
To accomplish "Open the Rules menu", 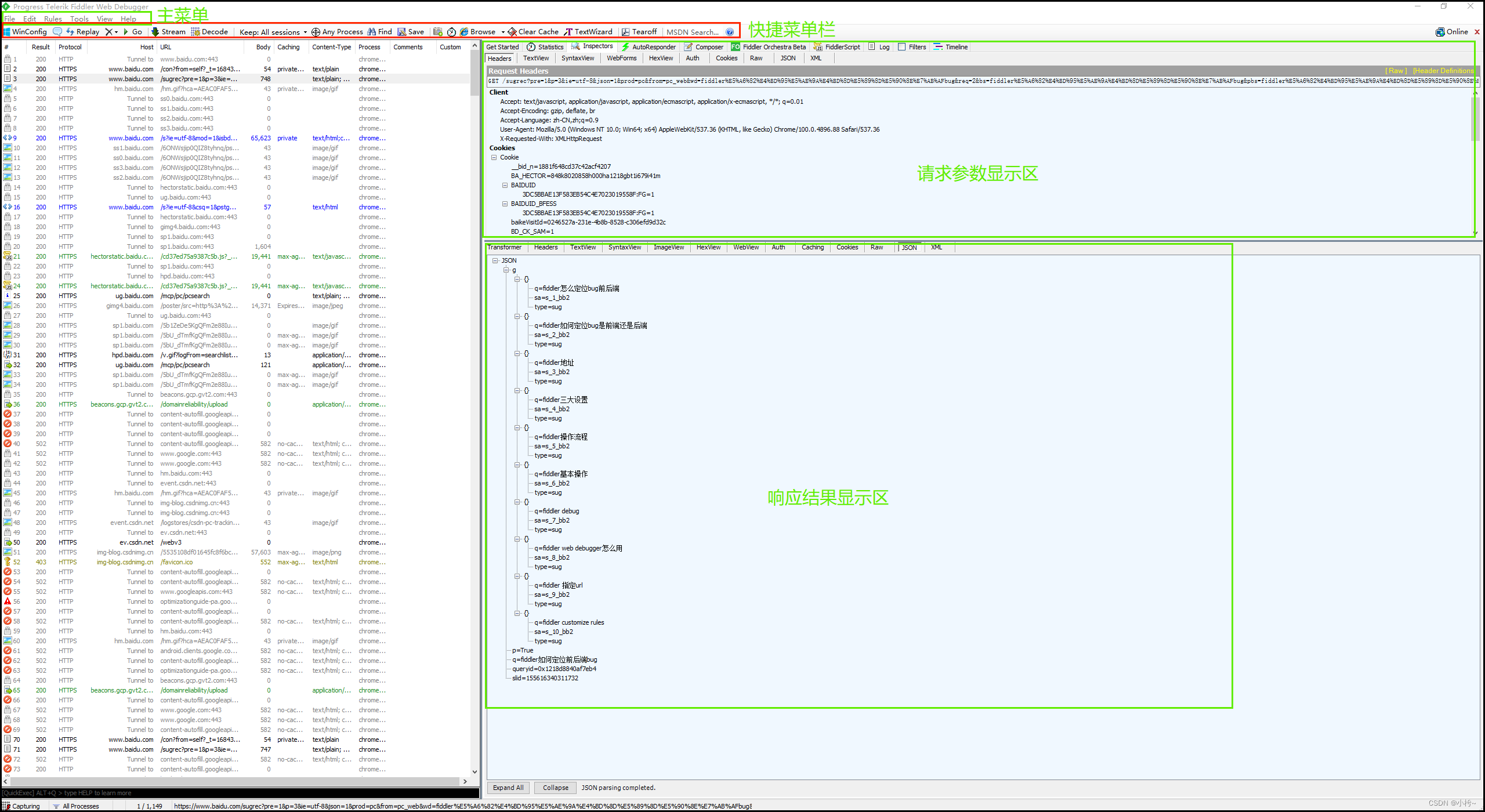I will point(53,19).
